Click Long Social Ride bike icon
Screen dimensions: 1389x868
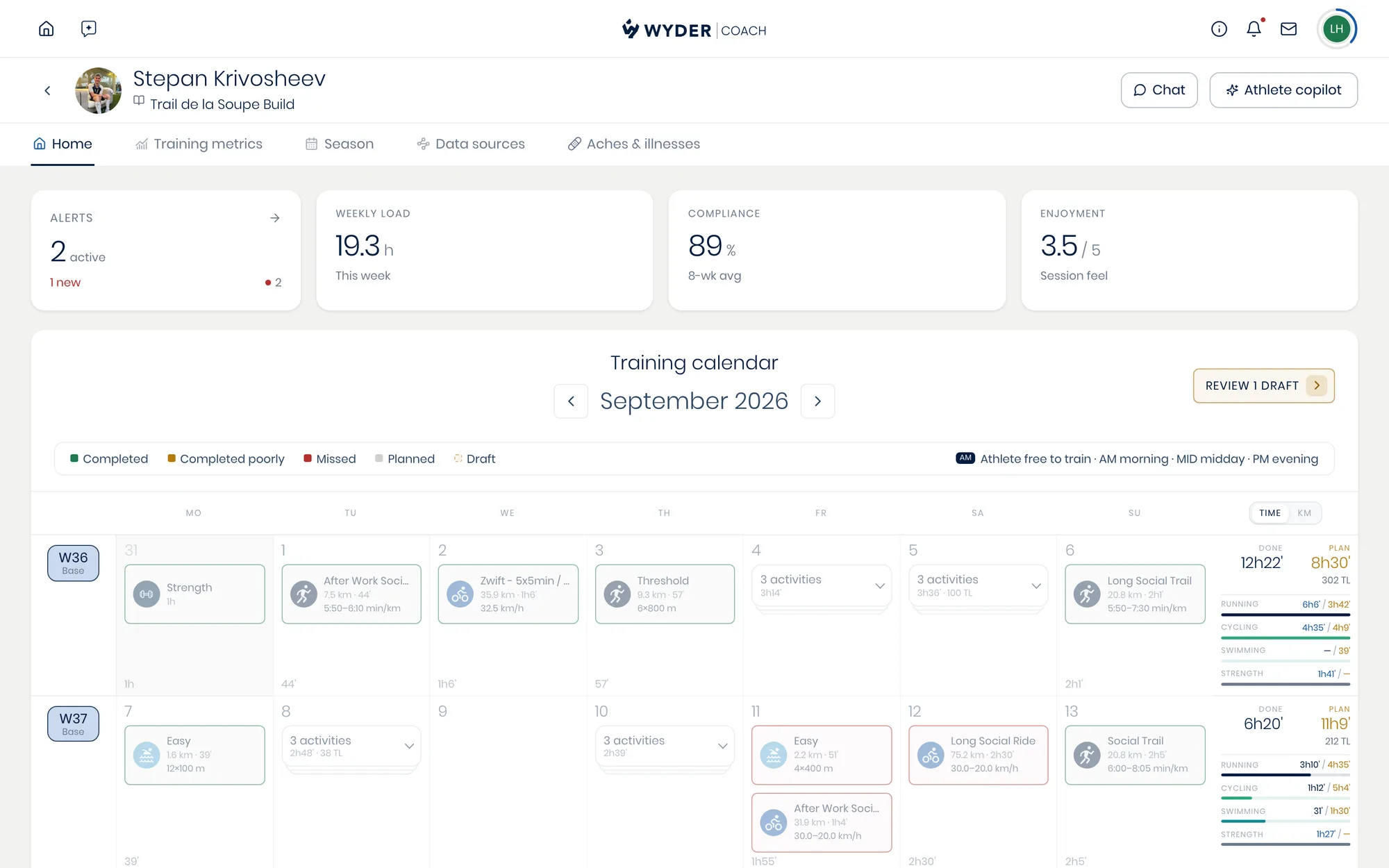(931, 755)
